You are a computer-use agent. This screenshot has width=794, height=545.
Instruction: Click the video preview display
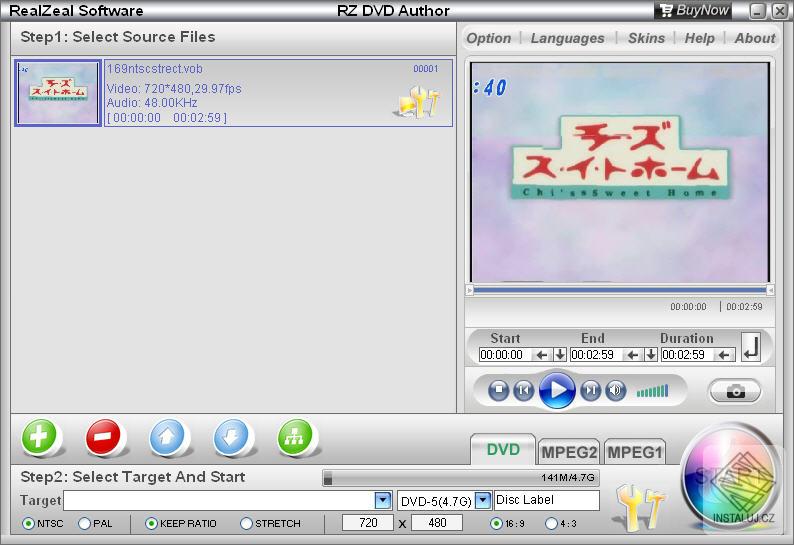(x=620, y=172)
